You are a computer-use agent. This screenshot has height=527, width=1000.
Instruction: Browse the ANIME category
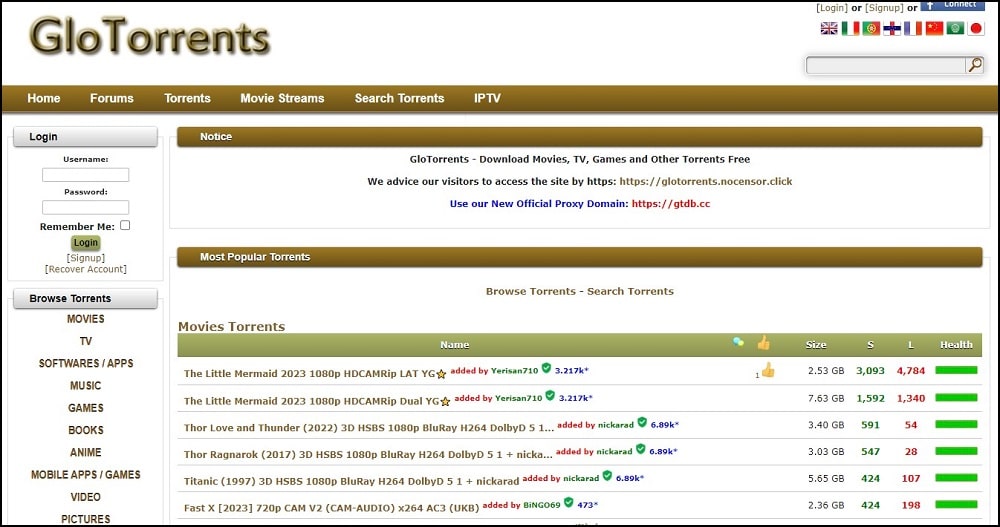click(85, 452)
